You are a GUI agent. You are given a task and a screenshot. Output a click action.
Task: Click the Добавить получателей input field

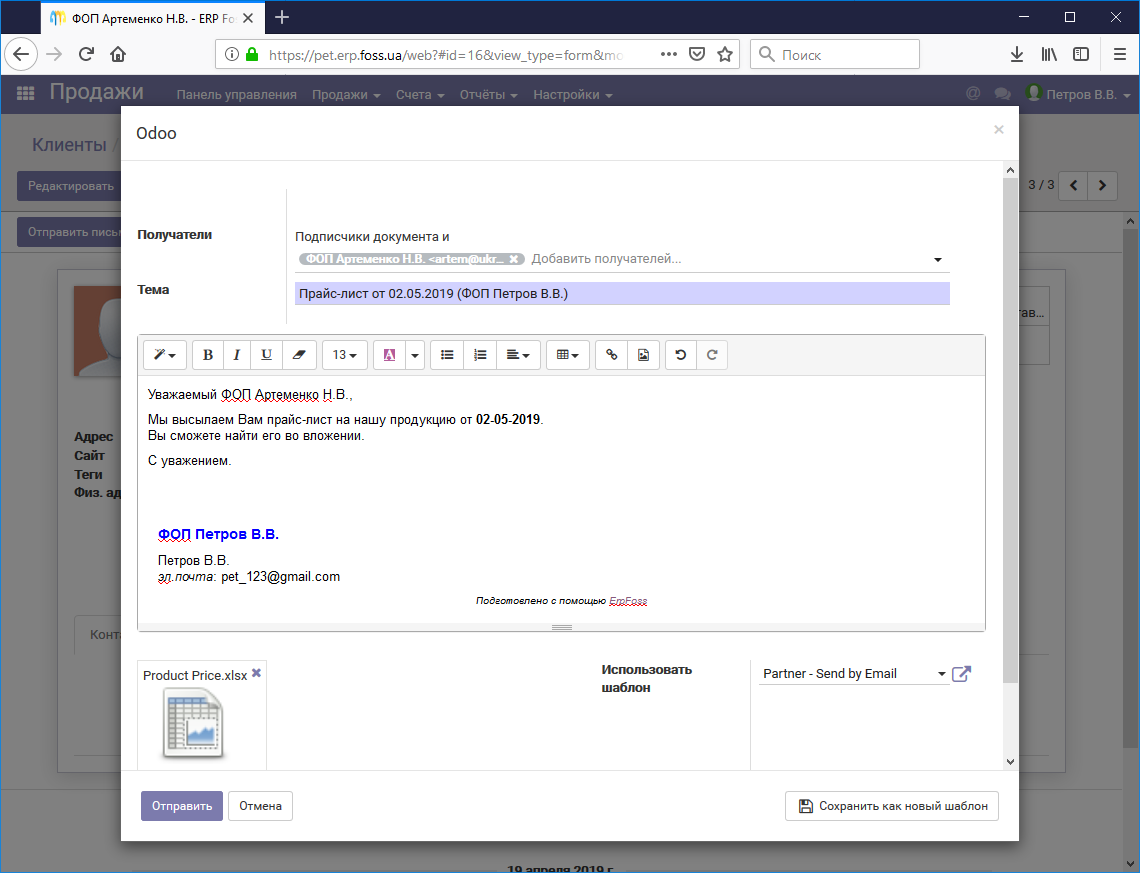click(x=727, y=259)
